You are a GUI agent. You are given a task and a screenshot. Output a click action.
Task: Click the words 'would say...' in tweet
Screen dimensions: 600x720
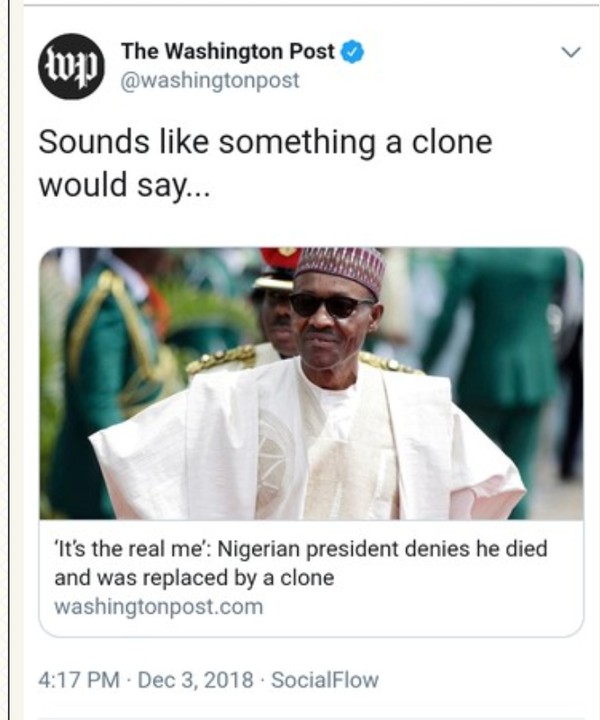tap(125, 185)
